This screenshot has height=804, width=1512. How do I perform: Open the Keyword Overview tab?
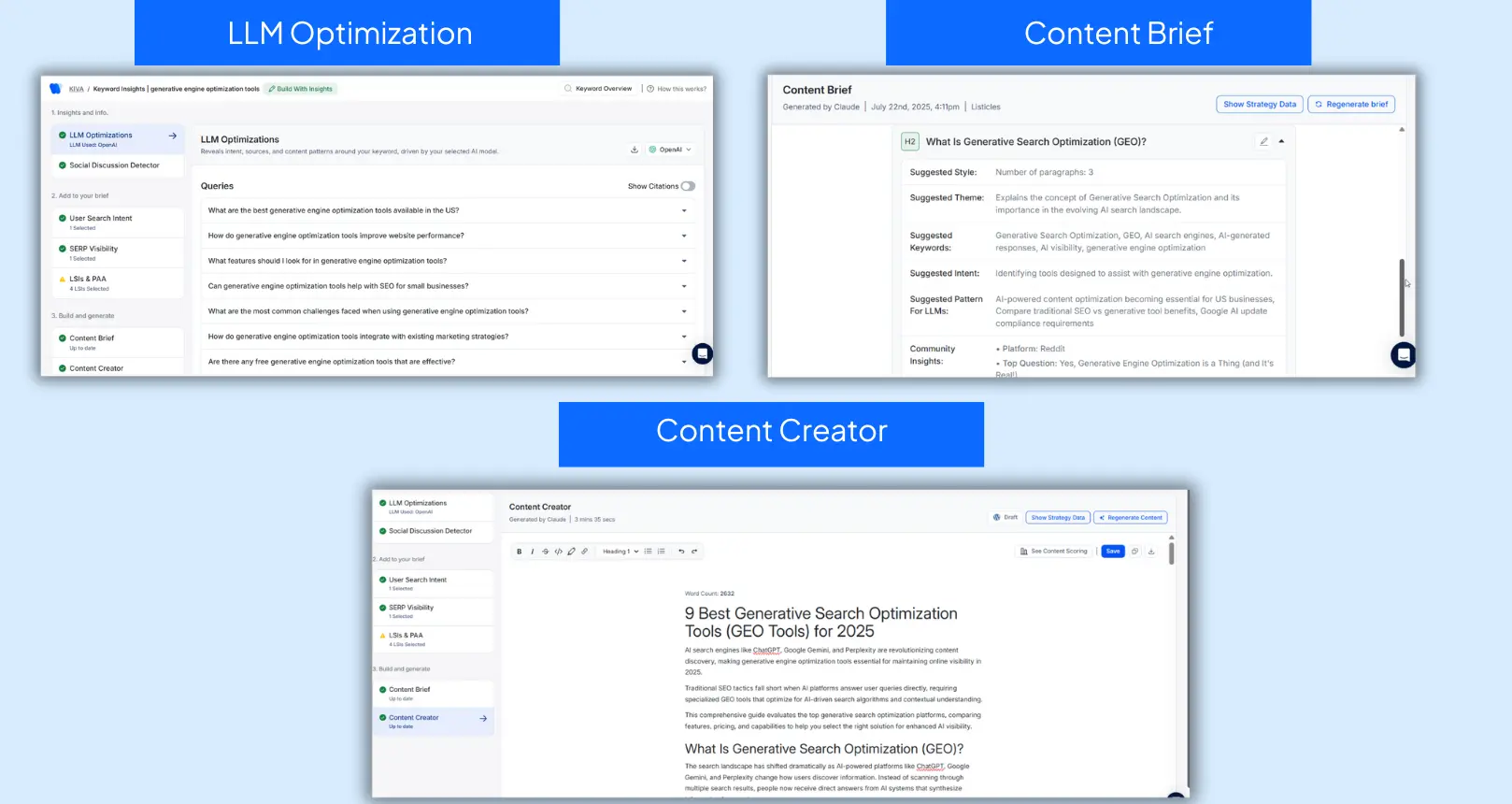[598, 89]
